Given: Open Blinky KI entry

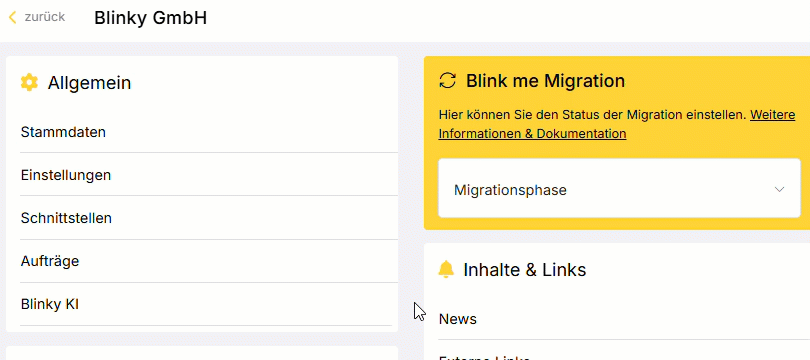Looking at the screenshot, I should pos(206,305).
